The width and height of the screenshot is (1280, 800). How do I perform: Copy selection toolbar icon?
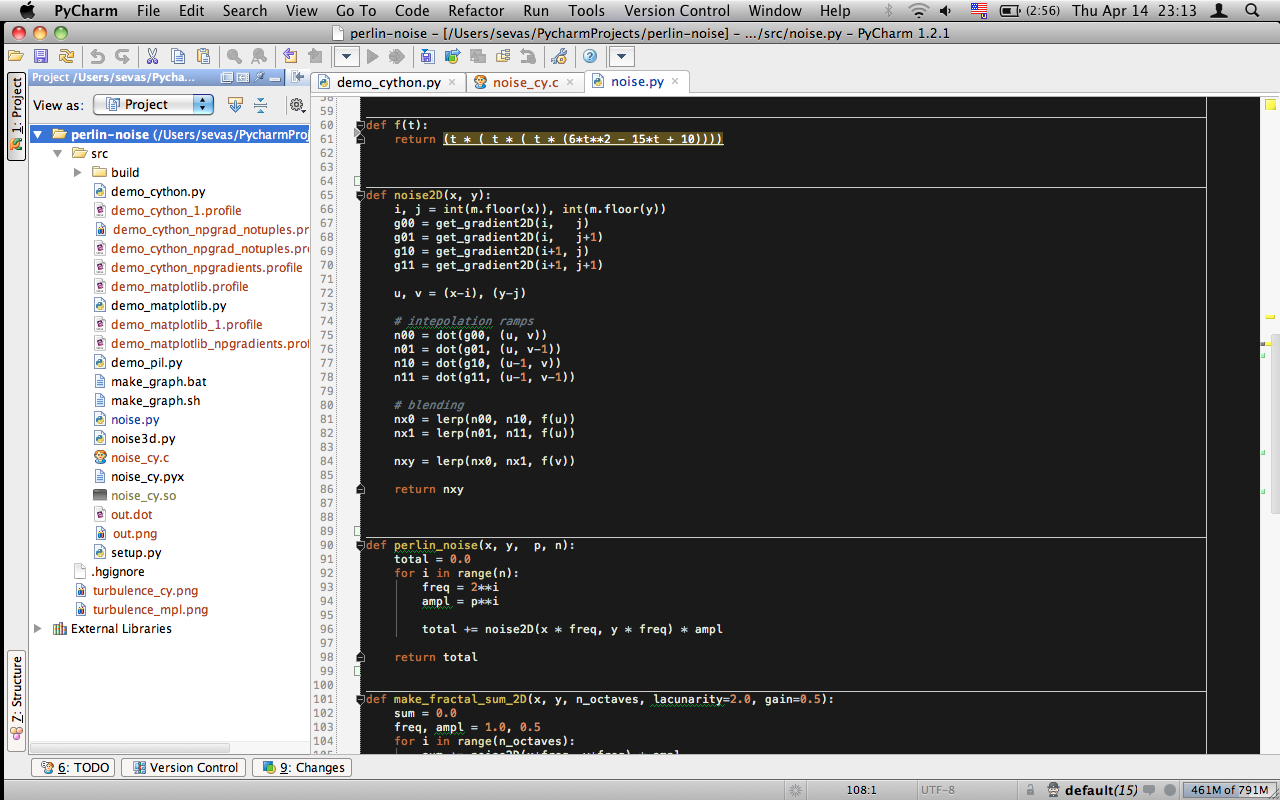(178, 57)
